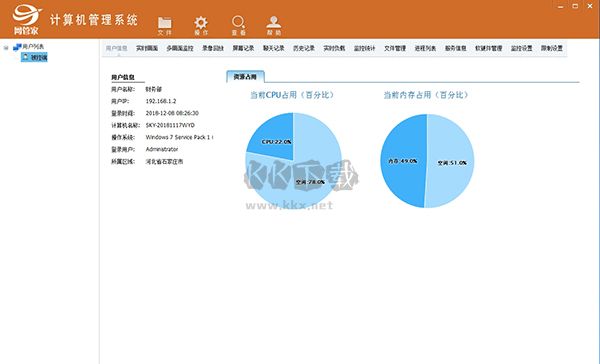Click the region value 河北省石家庄市
The image size is (600, 364).
(164, 162)
